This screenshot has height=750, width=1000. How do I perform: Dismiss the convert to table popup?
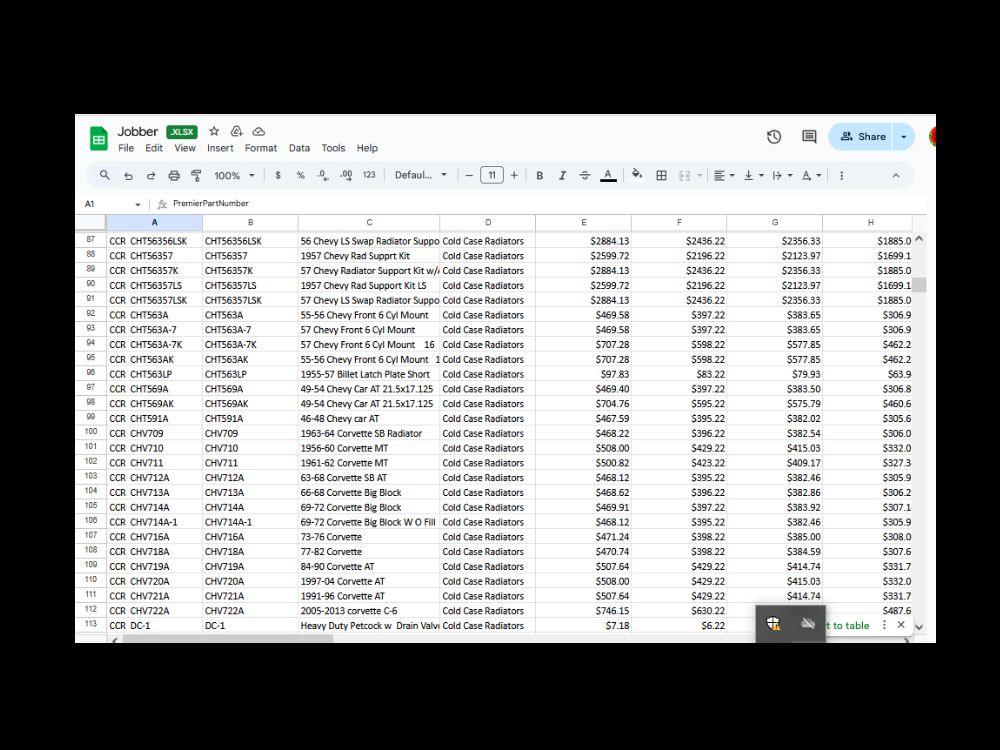pyautogui.click(x=901, y=624)
